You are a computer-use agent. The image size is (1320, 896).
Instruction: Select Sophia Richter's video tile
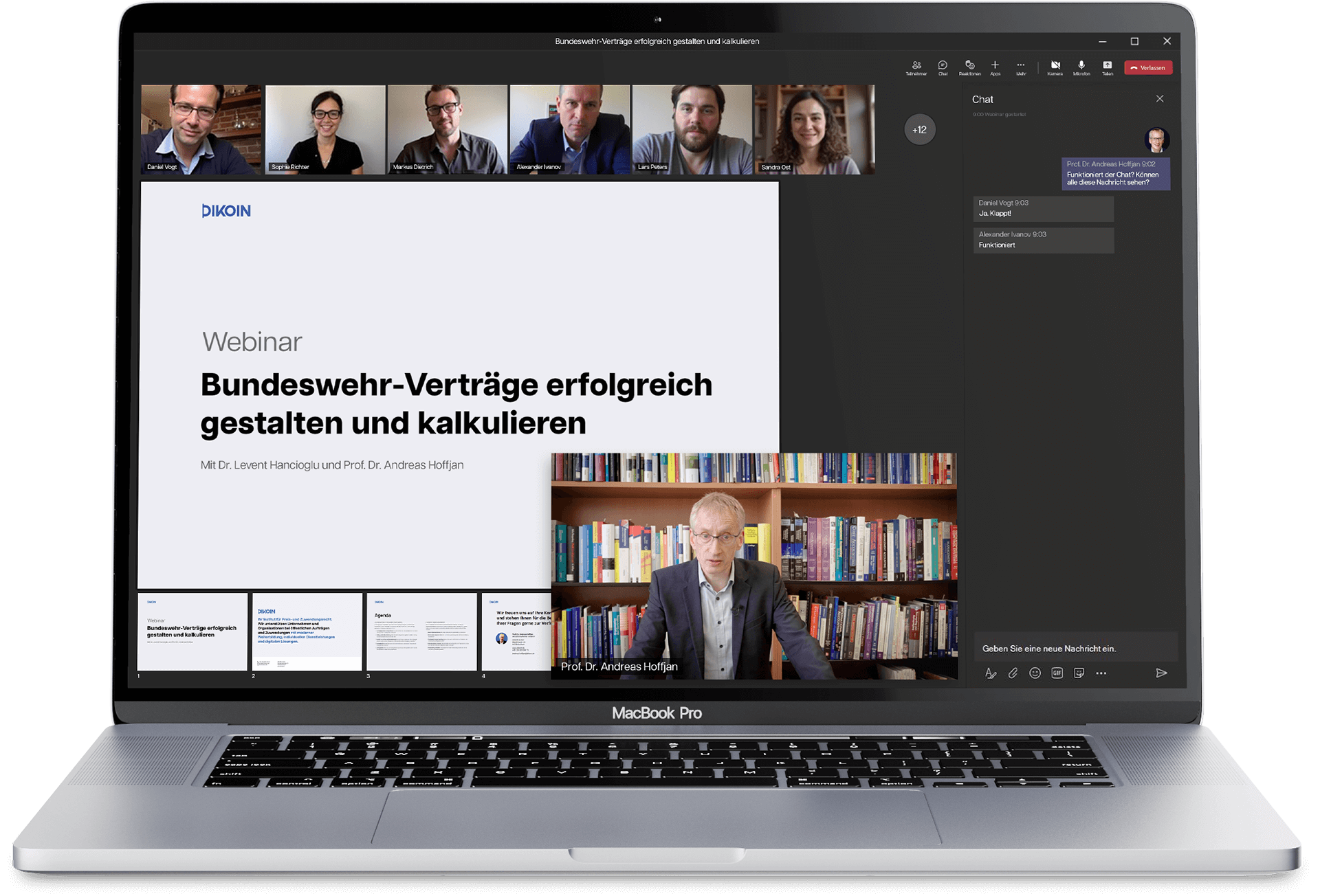point(324,129)
